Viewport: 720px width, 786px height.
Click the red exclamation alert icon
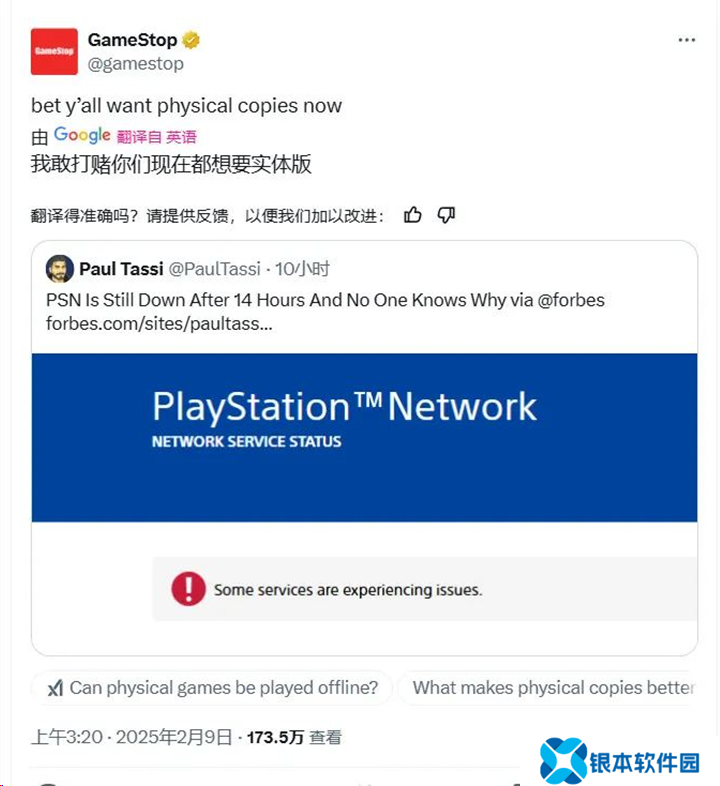pos(188,589)
